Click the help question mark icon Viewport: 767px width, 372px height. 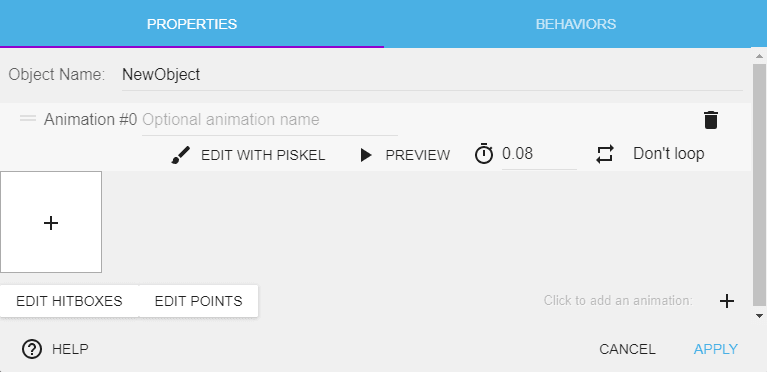pyautogui.click(x=32, y=349)
